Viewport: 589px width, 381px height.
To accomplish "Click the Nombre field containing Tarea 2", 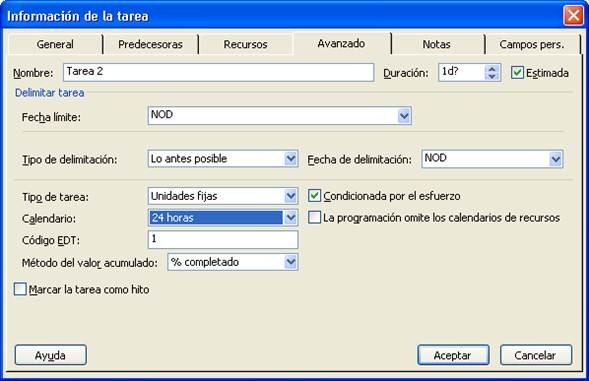I will (x=218, y=72).
